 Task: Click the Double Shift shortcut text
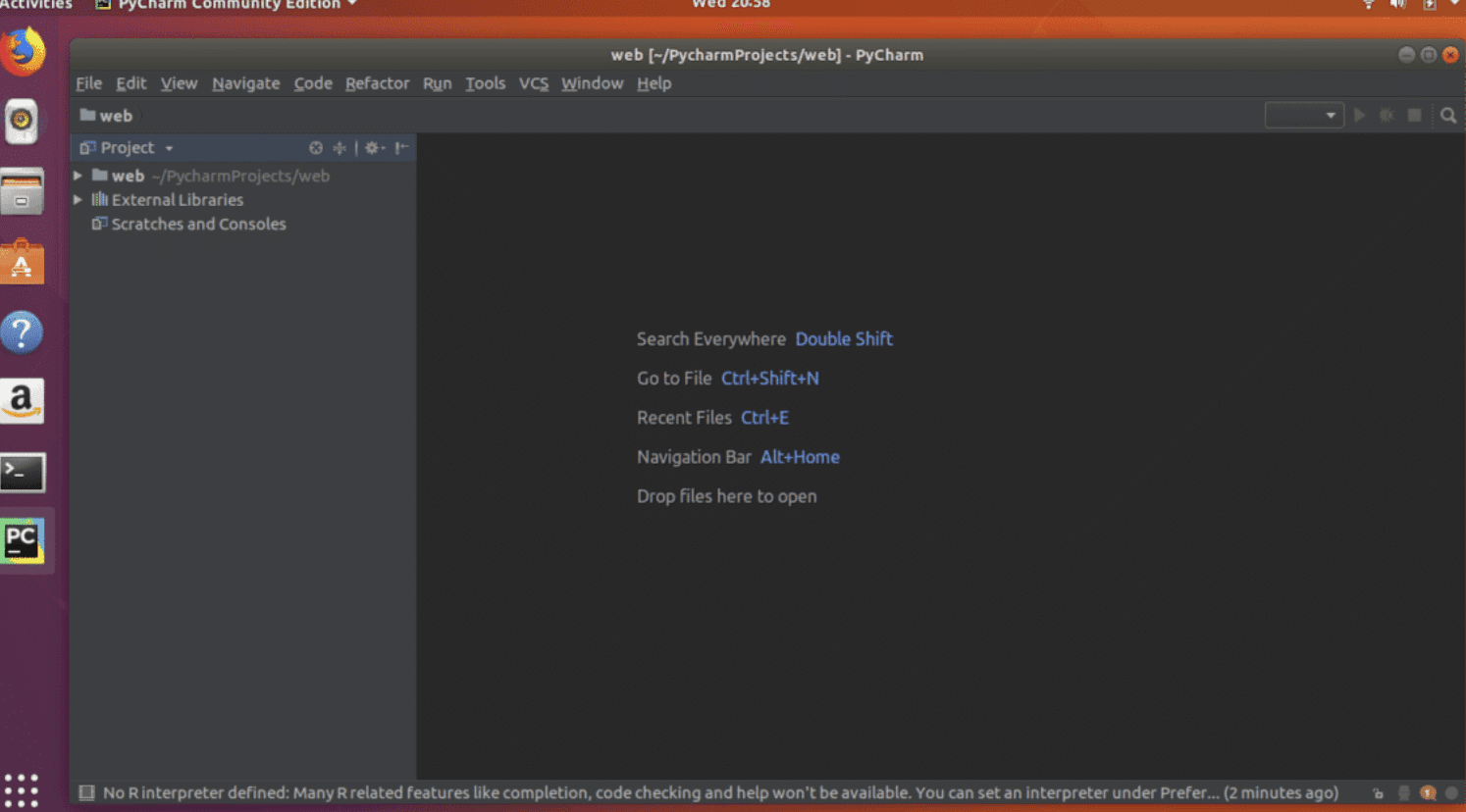click(844, 339)
